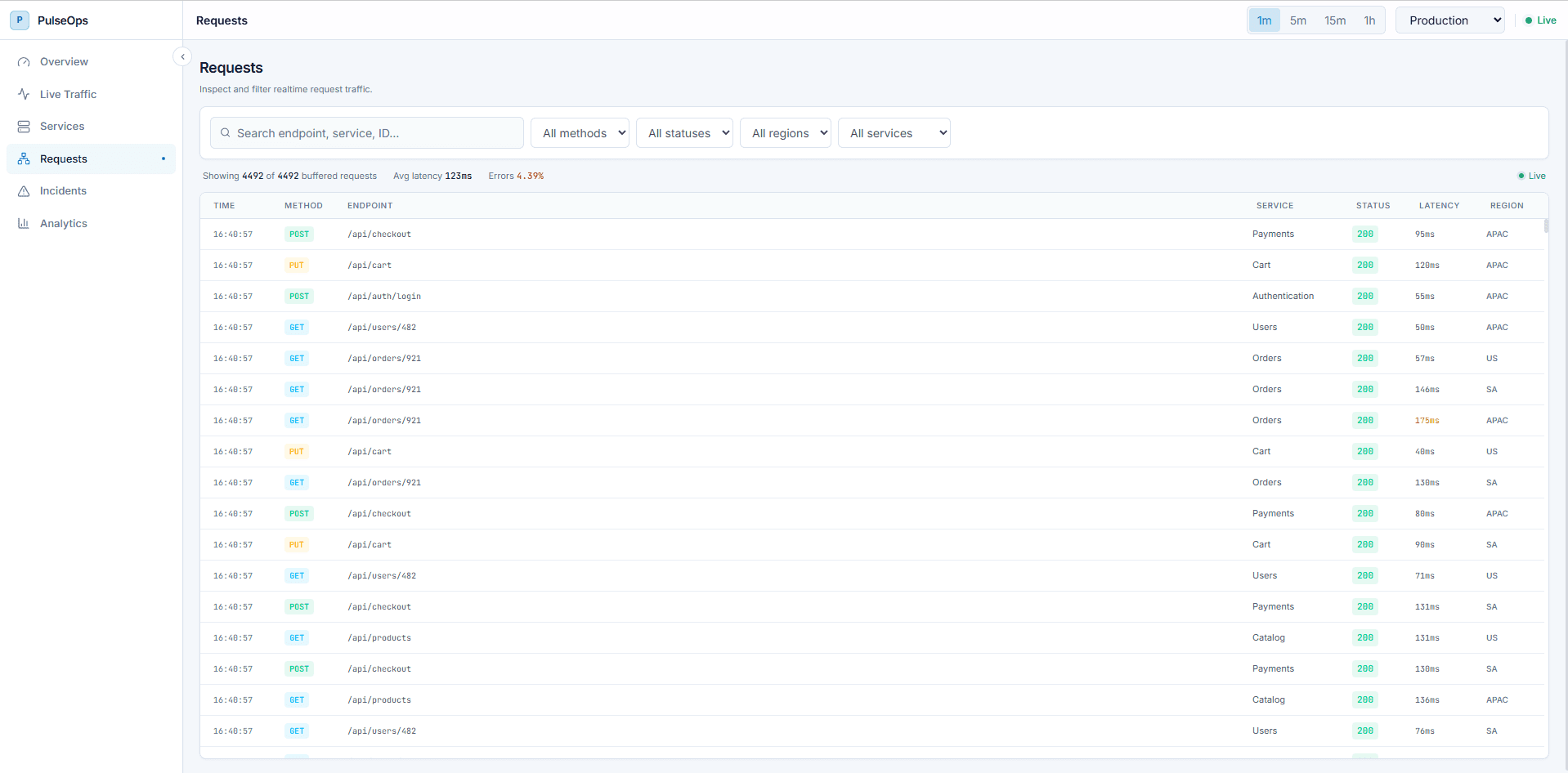Switch to the 5m time range
1568x773 pixels.
(x=1298, y=20)
